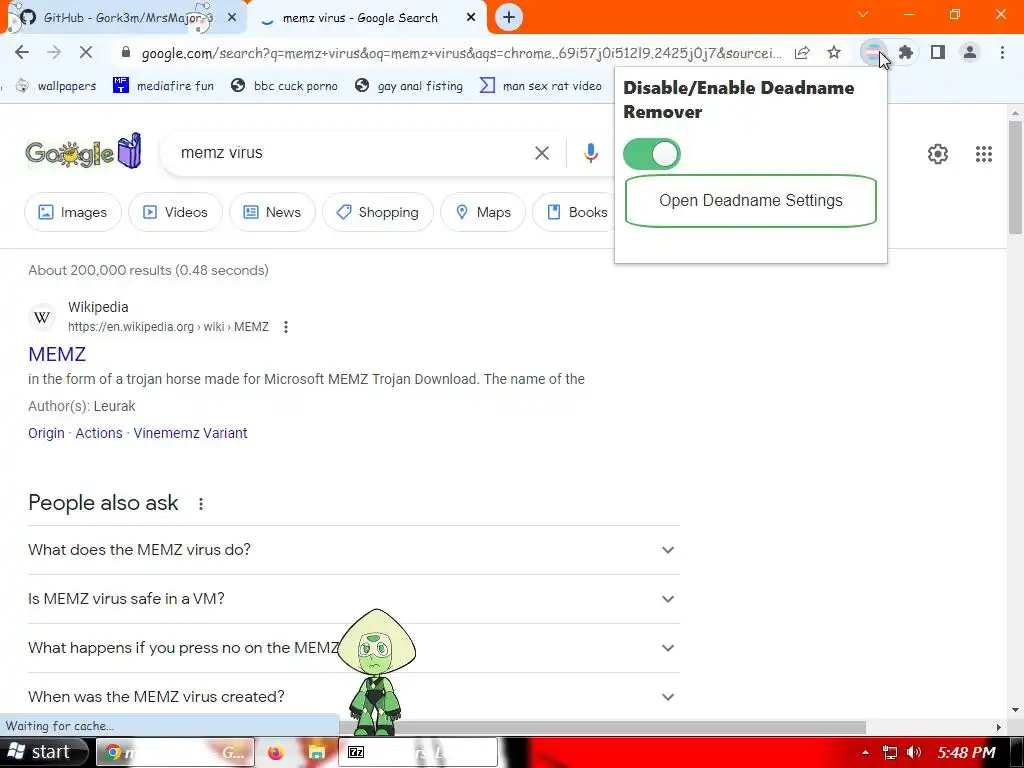
Task: Click the Google doodle logo
Action: pyautogui.click(x=84, y=152)
